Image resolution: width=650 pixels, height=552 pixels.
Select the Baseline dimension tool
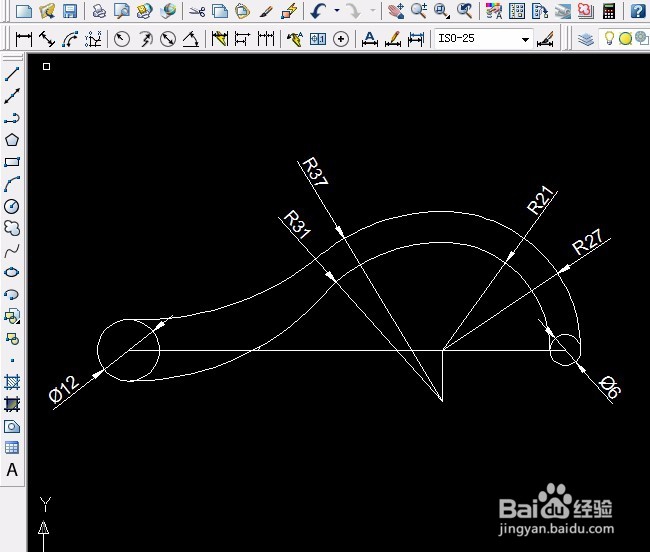point(243,39)
